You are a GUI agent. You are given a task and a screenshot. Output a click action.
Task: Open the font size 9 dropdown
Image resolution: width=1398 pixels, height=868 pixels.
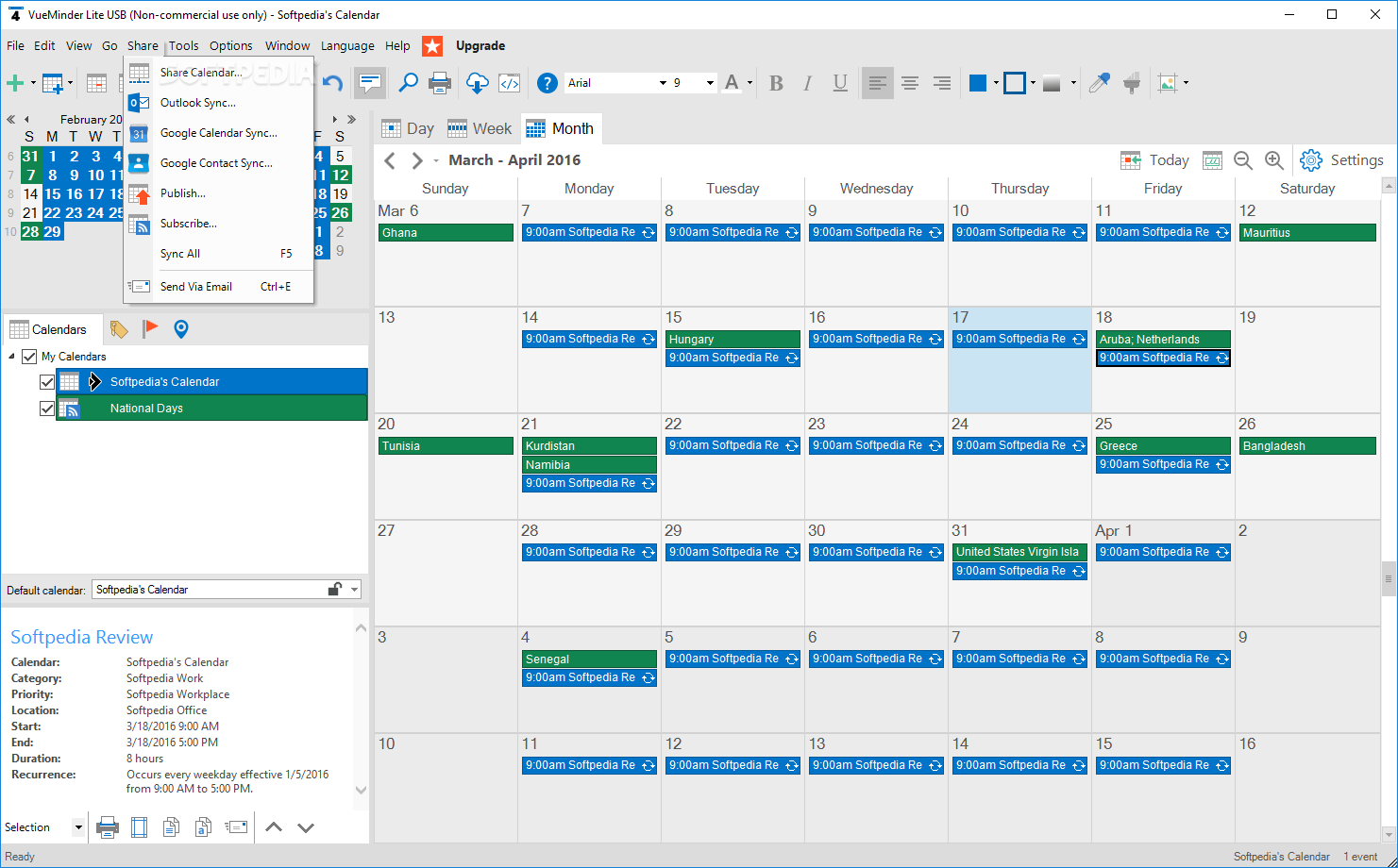coord(710,83)
